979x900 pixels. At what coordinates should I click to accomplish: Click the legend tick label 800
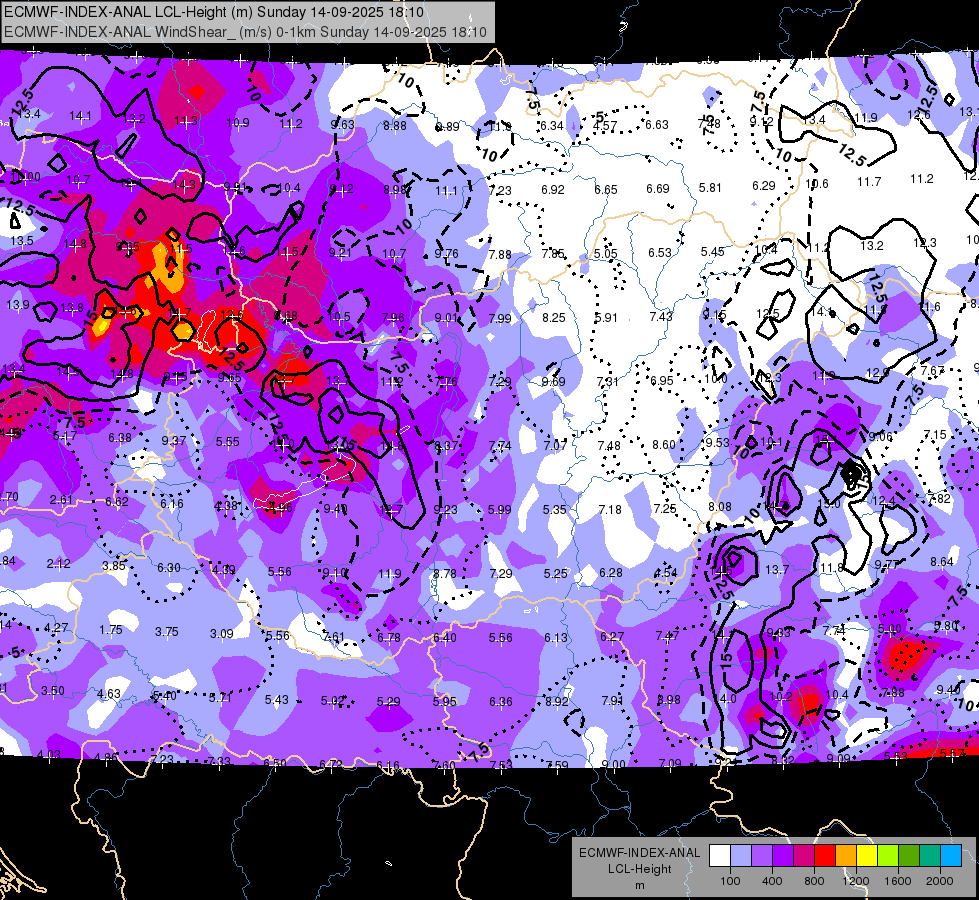[x=814, y=881]
